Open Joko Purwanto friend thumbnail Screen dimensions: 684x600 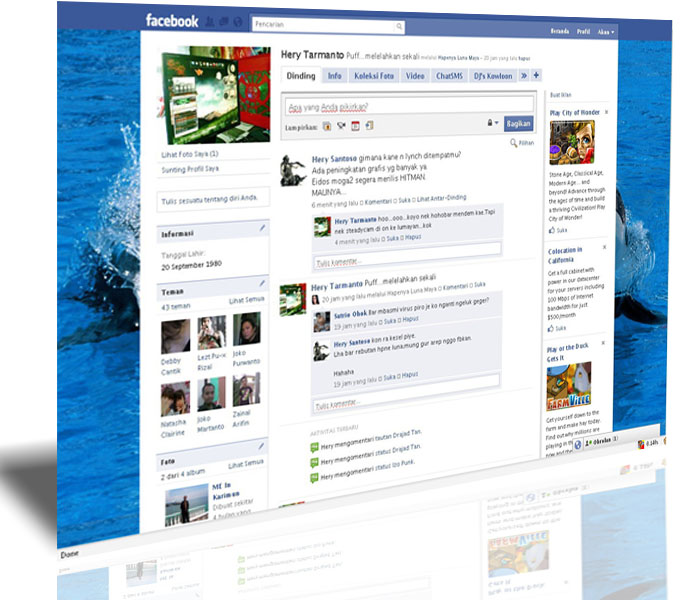246,329
